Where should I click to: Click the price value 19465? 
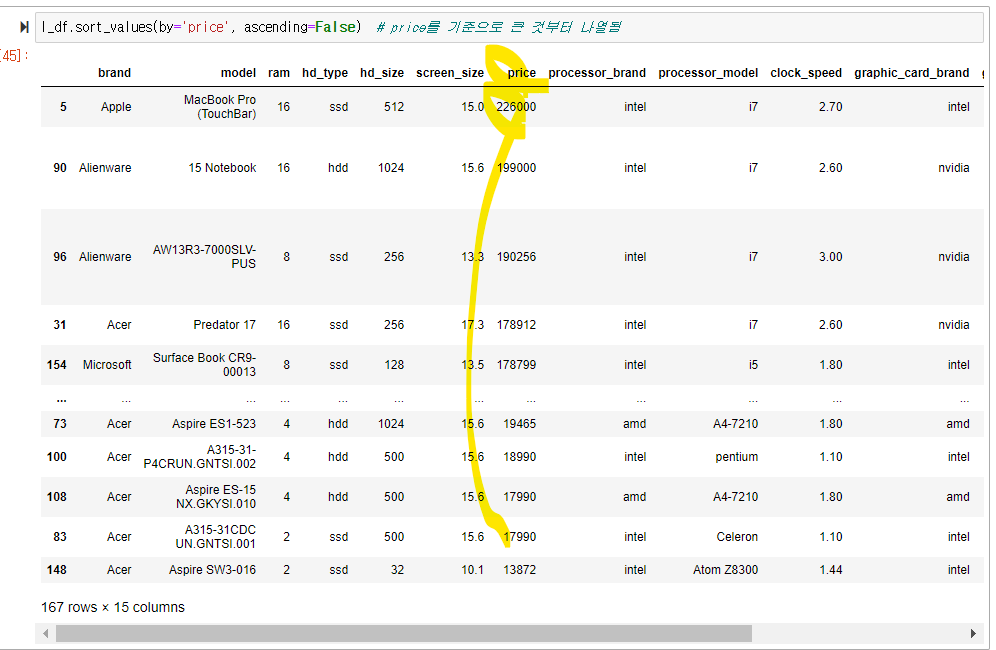click(520, 424)
